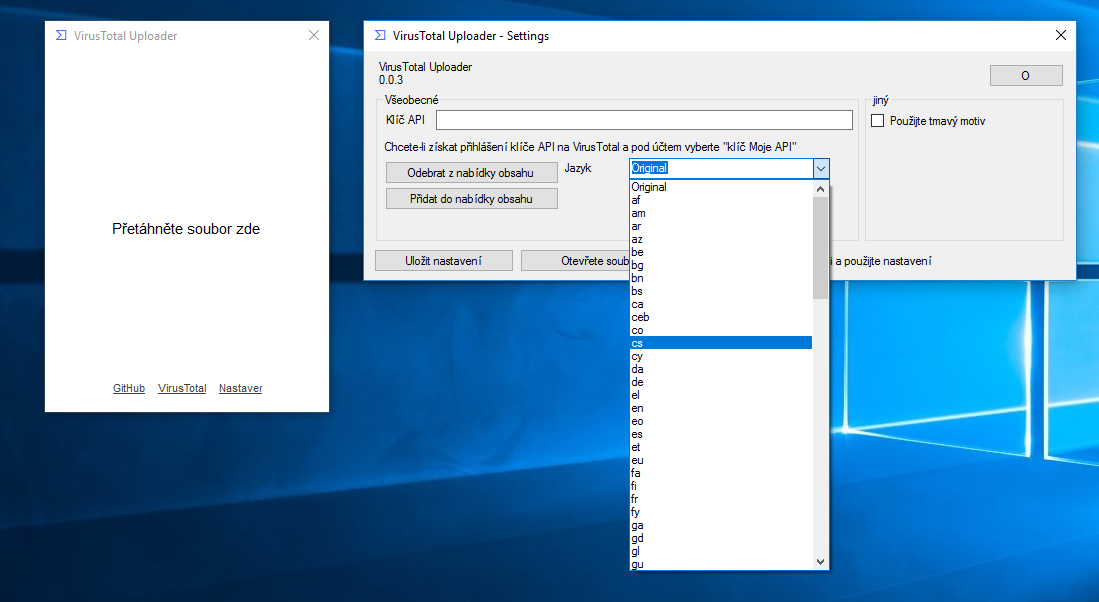Choose 'ca' in the dropdown list
Viewport: 1099px width, 602px height.
point(721,304)
